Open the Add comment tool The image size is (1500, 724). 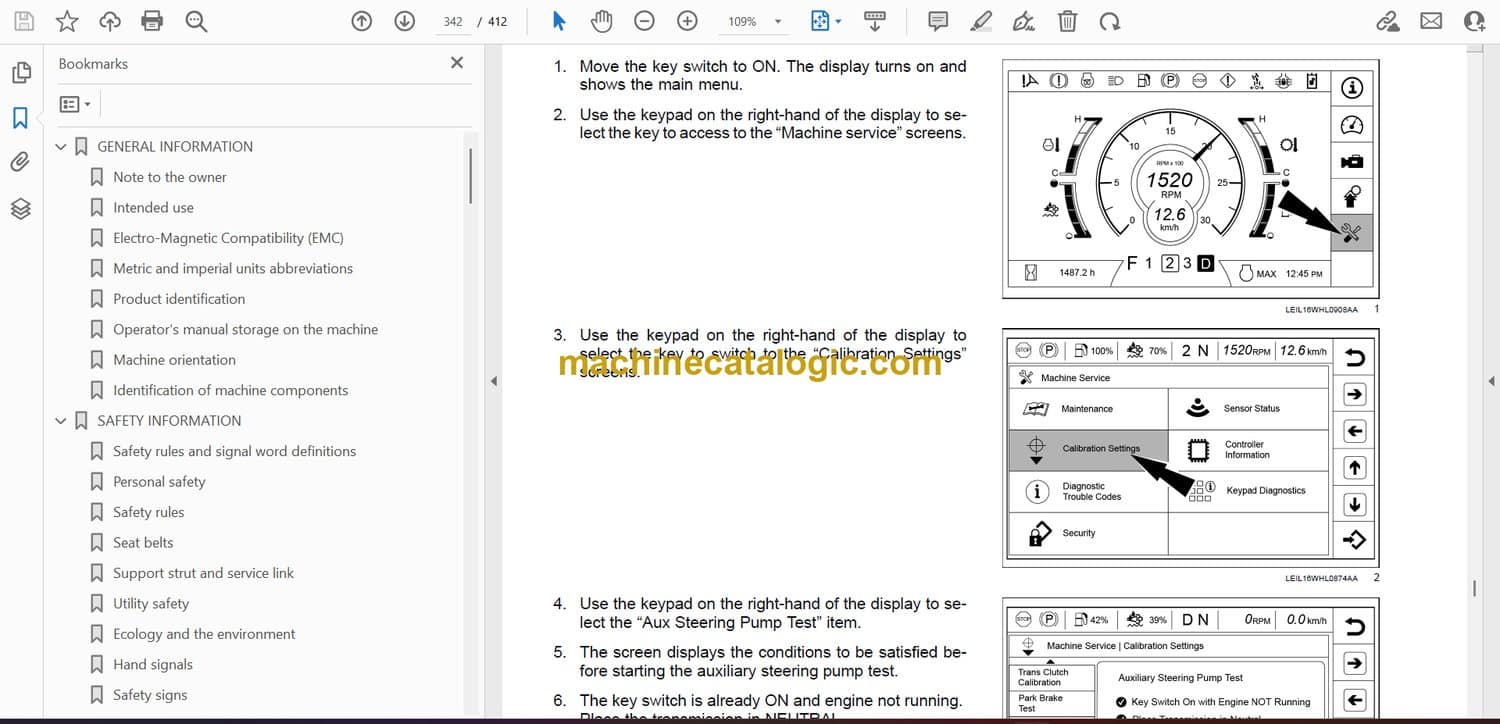pos(937,21)
